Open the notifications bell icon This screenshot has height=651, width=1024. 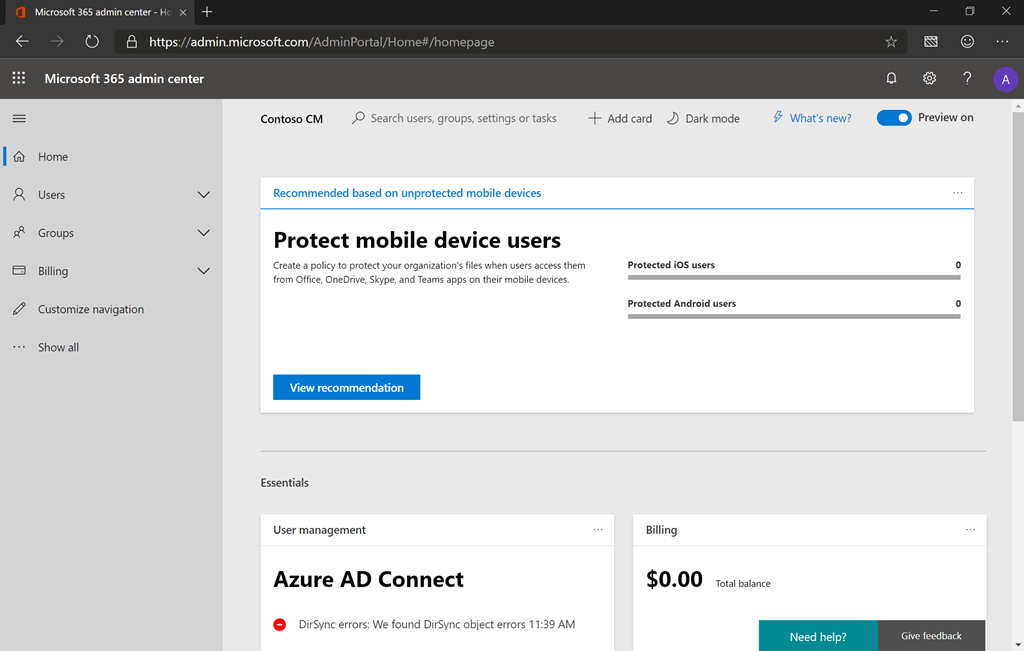891,78
